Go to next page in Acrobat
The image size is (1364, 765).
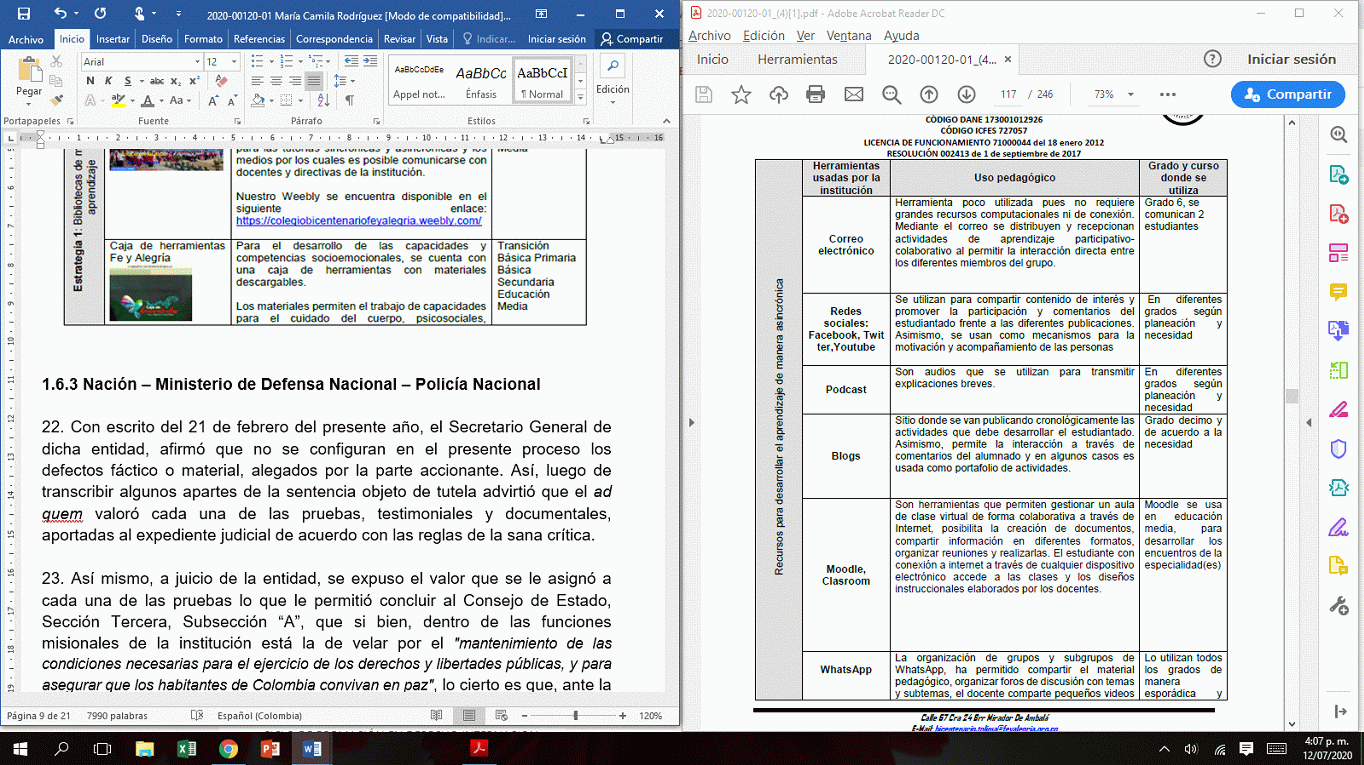click(966, 94)
